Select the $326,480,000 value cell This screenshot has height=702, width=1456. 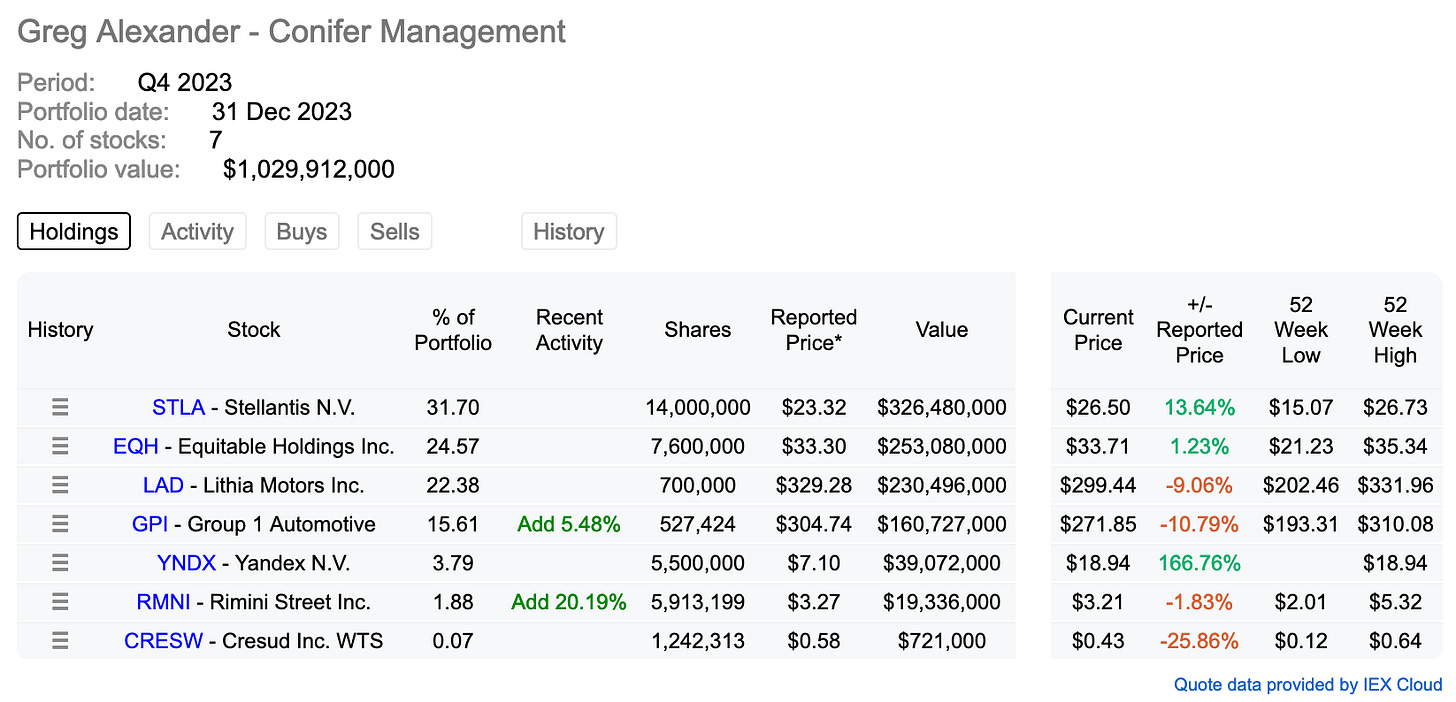click(x=942, y=407)
